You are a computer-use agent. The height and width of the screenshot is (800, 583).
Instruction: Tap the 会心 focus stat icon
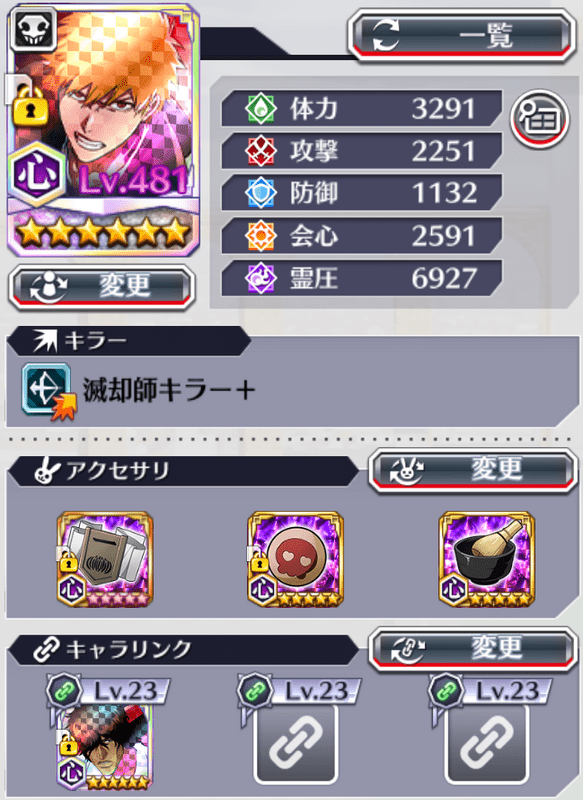tap(261, 236)
